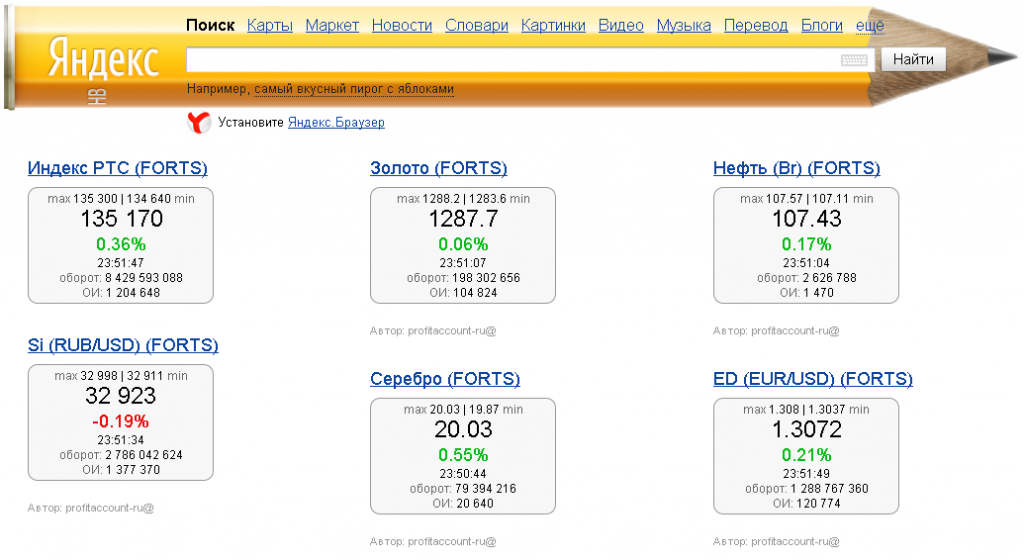
Task: Click the ОИ: 1 377 370 line
Action: point(121,470)
